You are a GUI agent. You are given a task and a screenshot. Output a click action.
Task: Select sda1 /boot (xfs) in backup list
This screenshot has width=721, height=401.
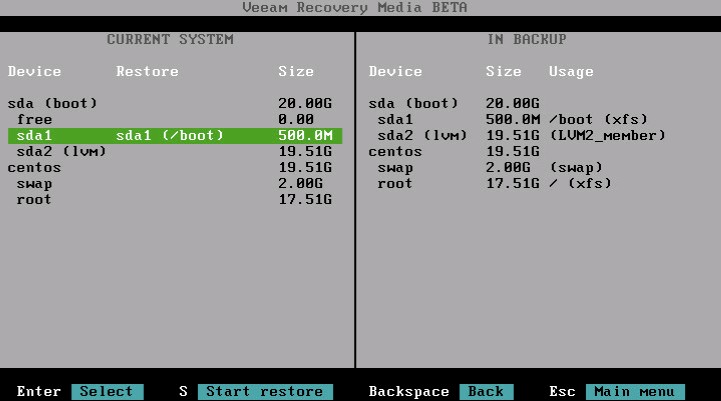coord(512,120)
